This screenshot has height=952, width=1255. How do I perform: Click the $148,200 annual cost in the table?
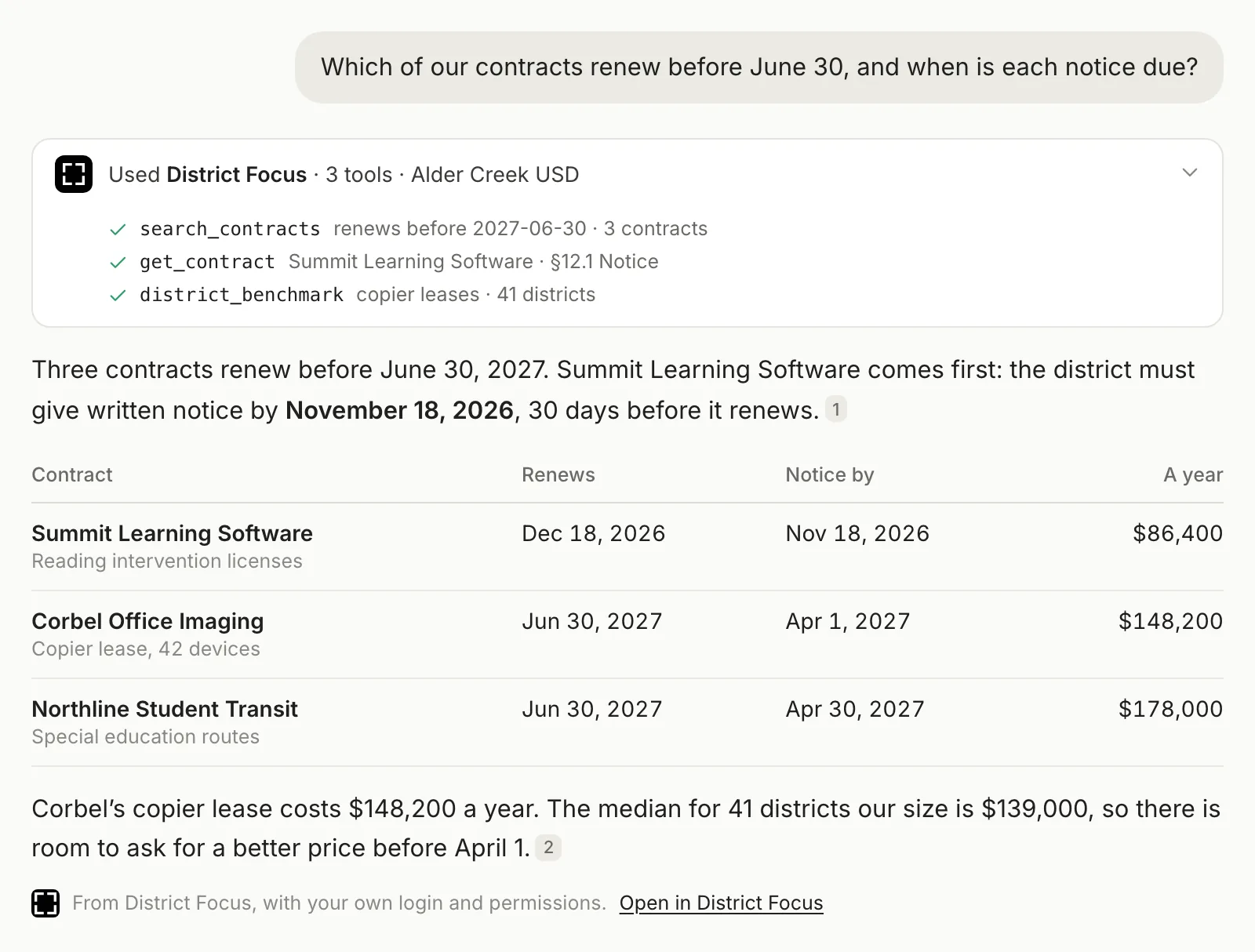click(1170, 621)
